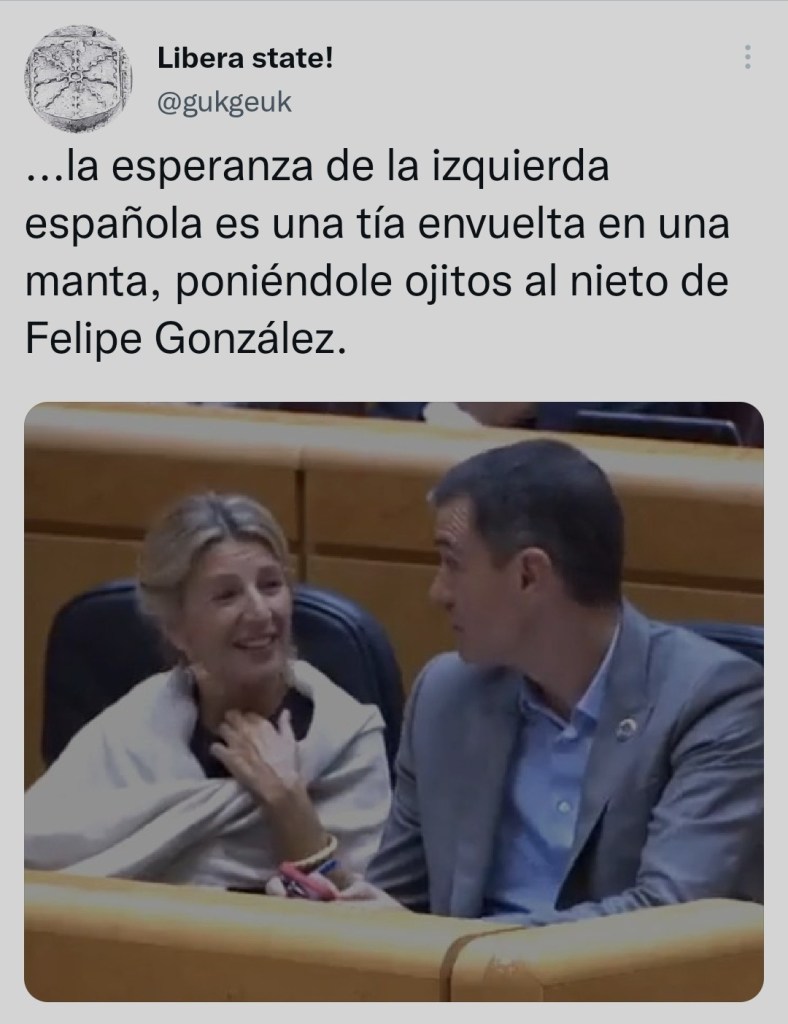Open the Libera state! display name
This screenshot has height=1024, width=788.
pyautogui.click(x=245, y=59)
